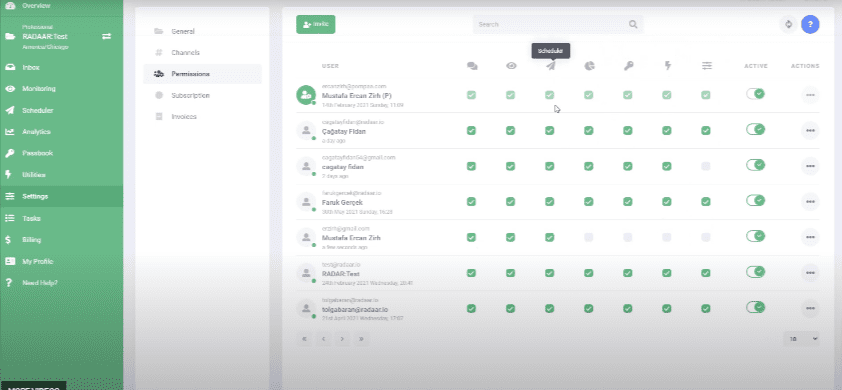Click the Utilities lightning bolt column icon
This screenshot has height=390, width=842.
[668, 66]
